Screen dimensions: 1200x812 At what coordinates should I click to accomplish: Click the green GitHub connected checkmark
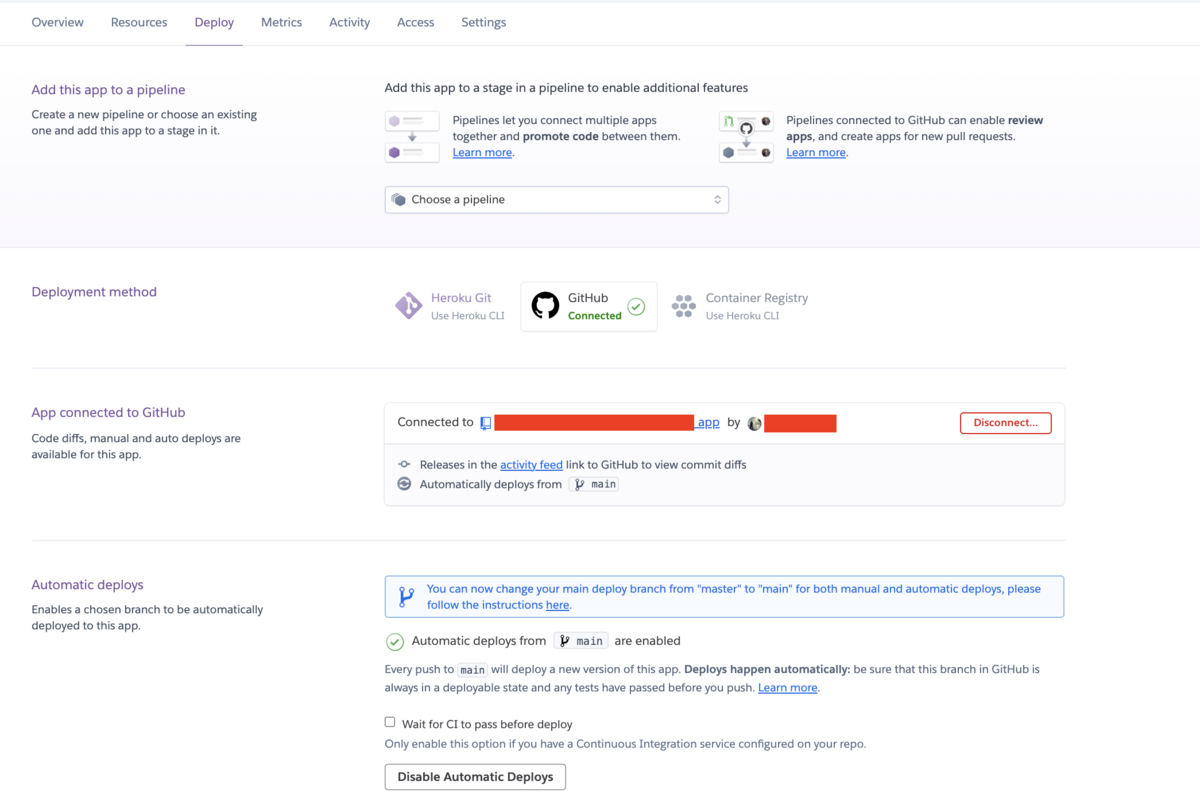tap(636, 307)
